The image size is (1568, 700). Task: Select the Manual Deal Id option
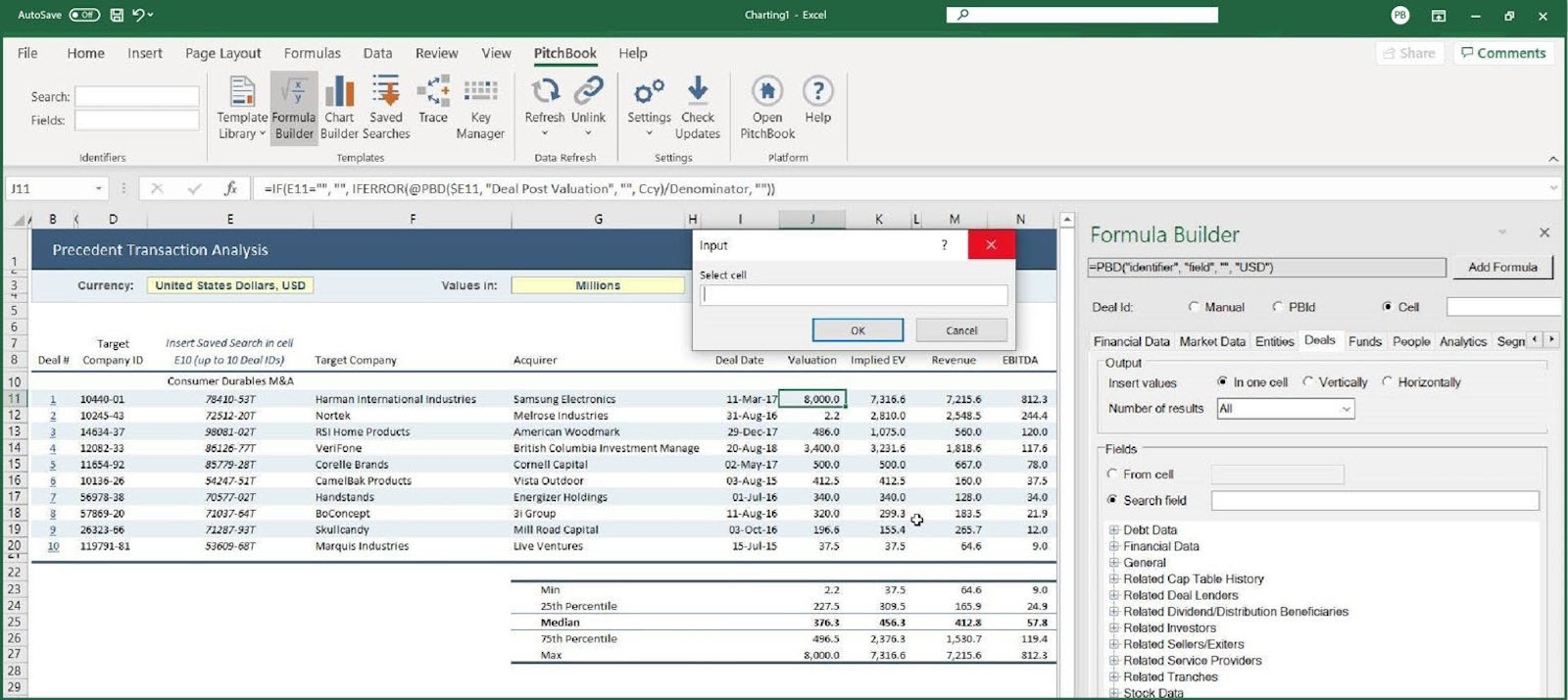pyautogui.click(x=1194, y=307)
